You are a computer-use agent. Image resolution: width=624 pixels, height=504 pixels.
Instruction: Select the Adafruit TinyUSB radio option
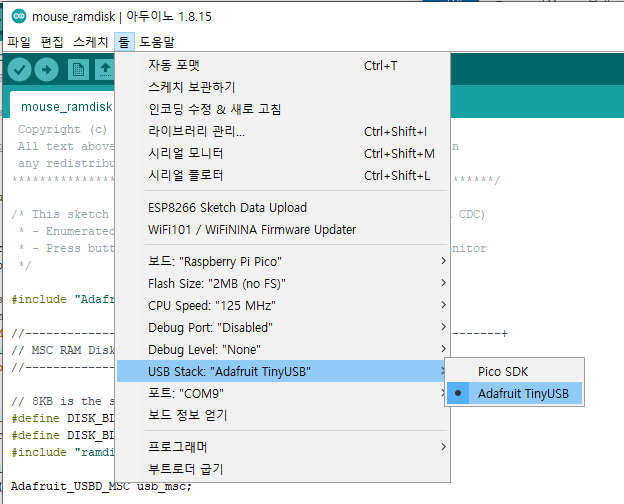(515, 393)
